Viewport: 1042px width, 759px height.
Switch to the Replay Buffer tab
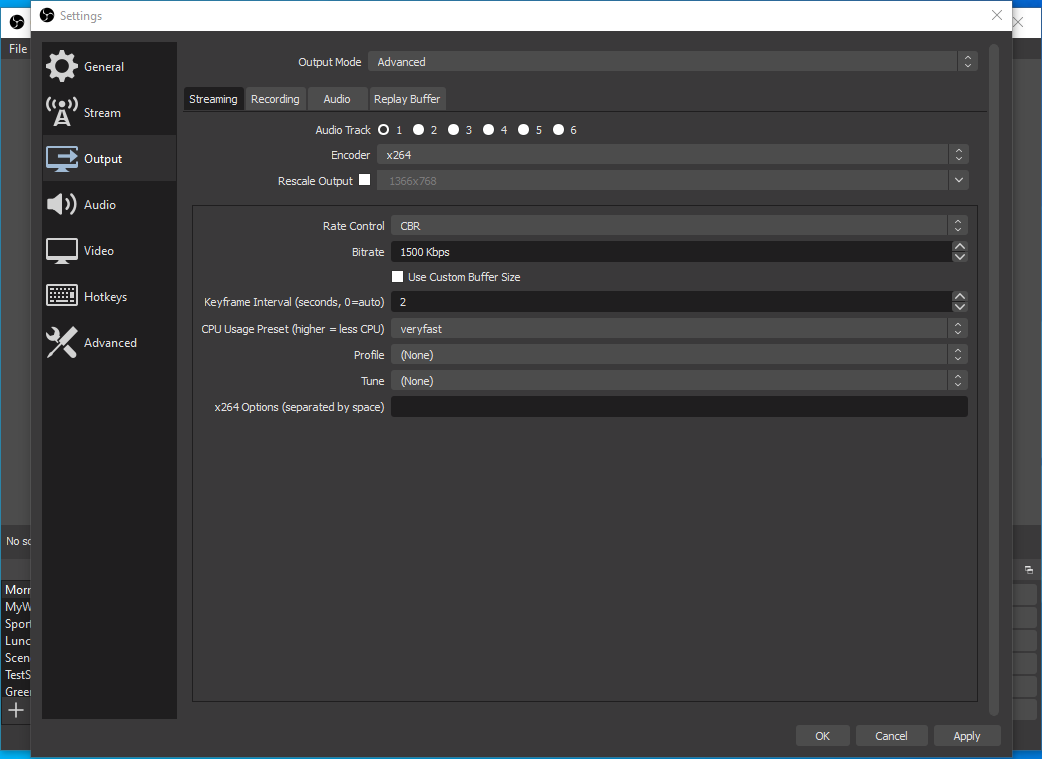pyautogui.click(x=407, y=99)
